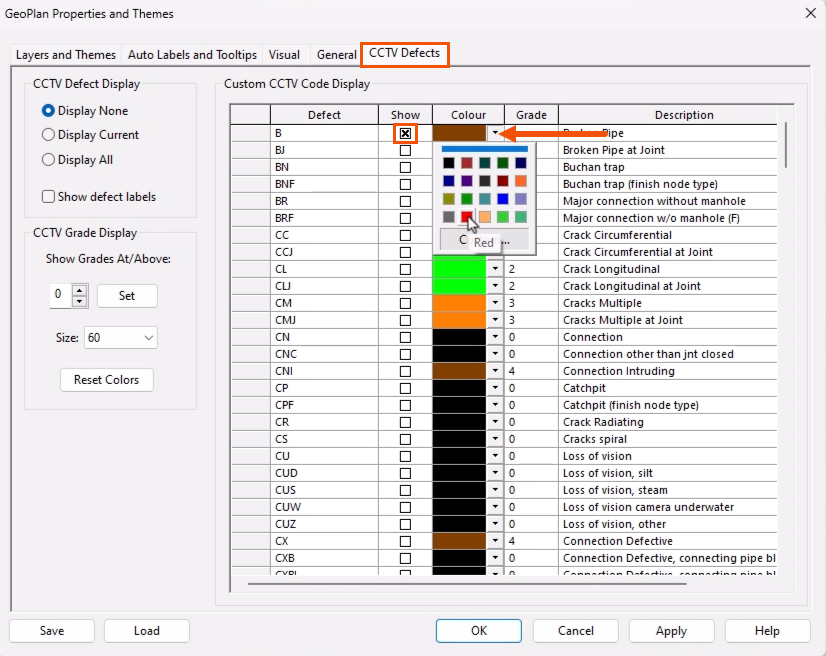The width and height of the screenshot is (826, 656).
Task: Uncheck the Show box for defect B
Action: coord(405,132)
